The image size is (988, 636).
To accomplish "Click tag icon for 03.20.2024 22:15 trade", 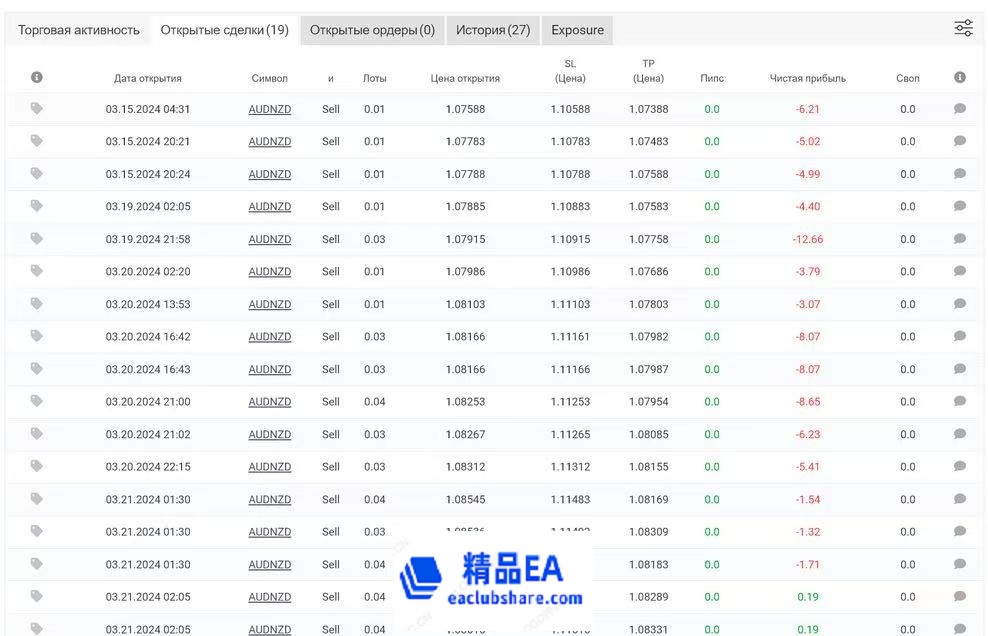I will coord(37,466).
